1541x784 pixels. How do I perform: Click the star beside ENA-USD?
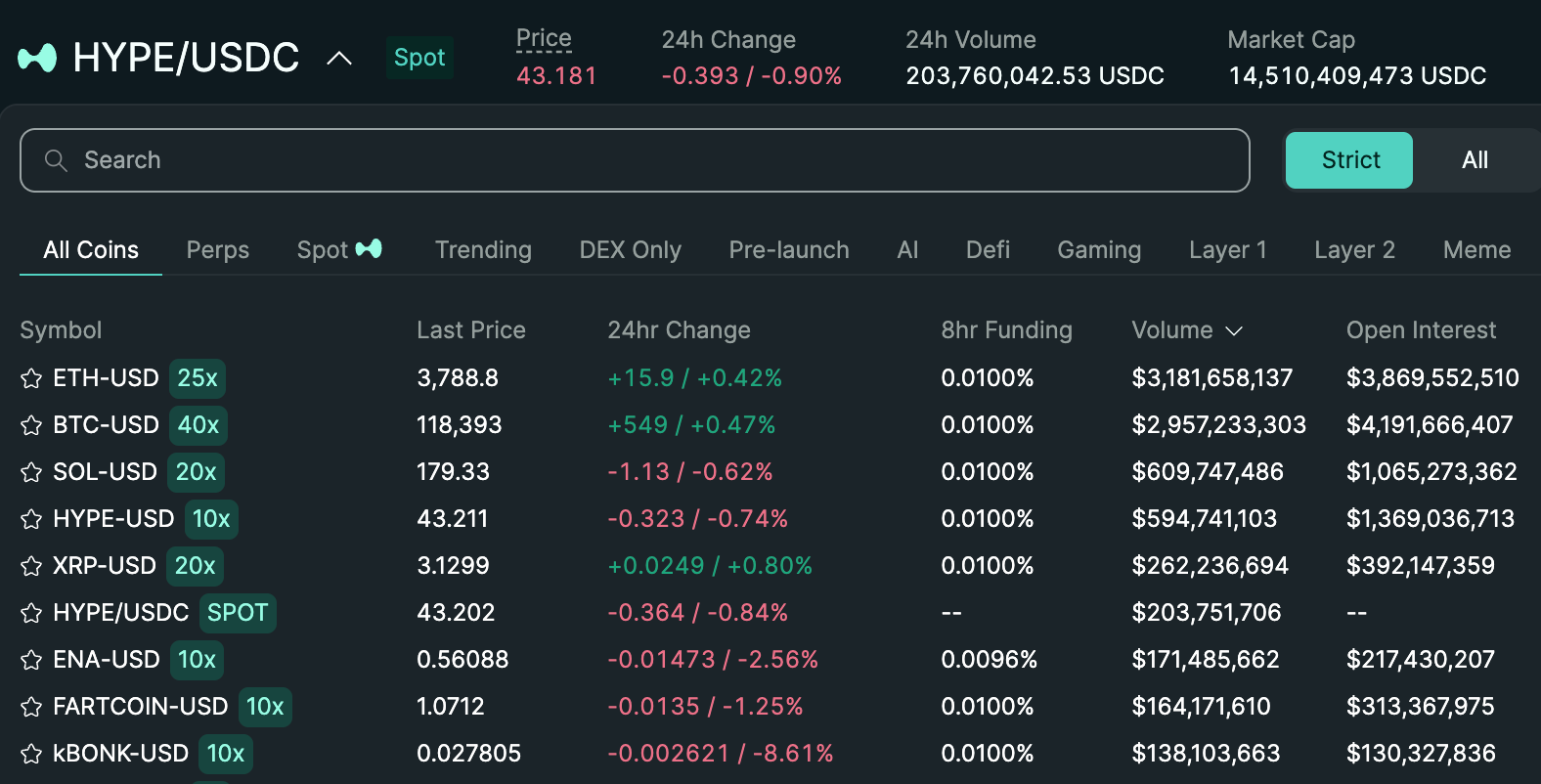(31, 660)
